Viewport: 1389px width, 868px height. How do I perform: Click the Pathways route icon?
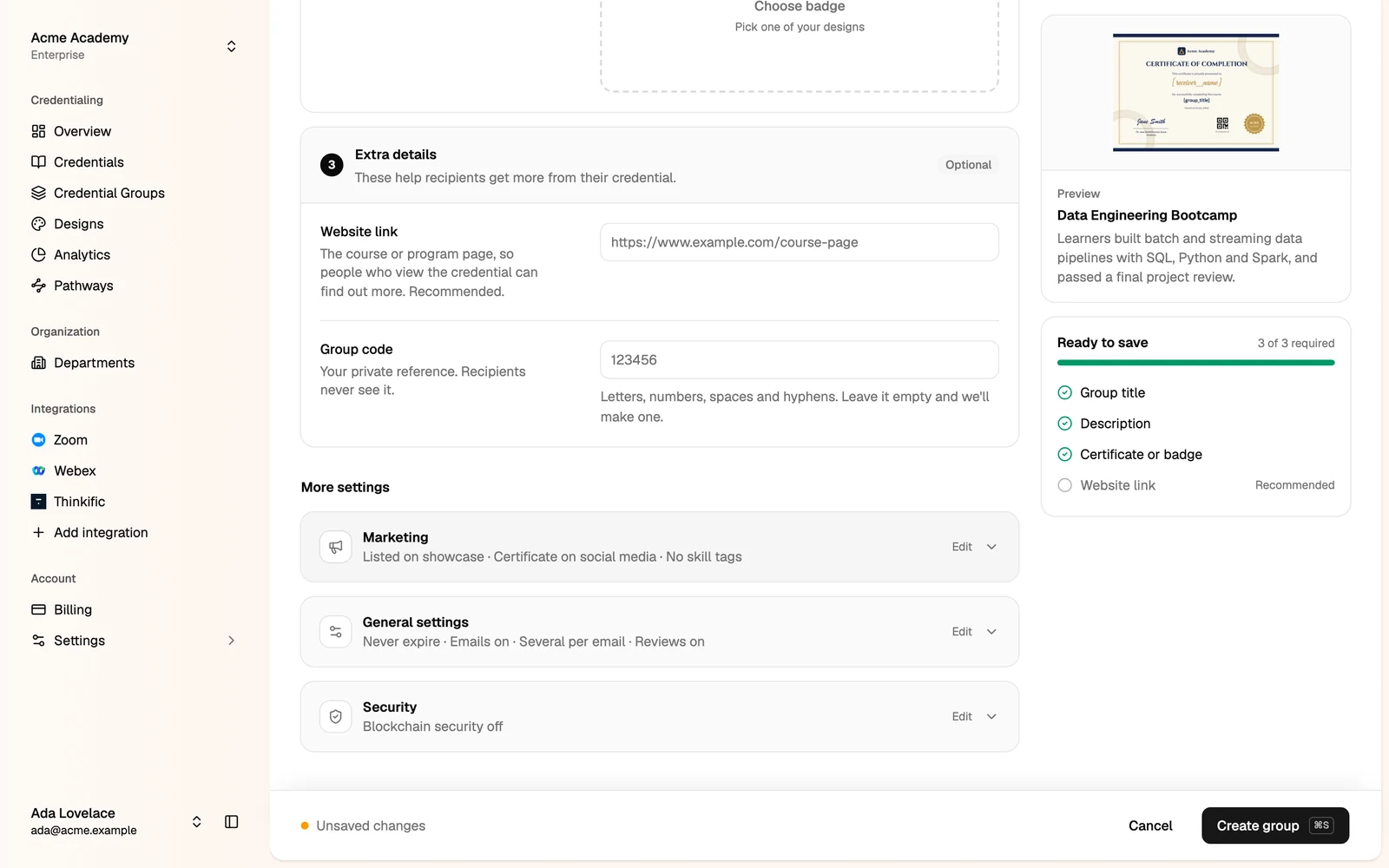tap(38, 286)
